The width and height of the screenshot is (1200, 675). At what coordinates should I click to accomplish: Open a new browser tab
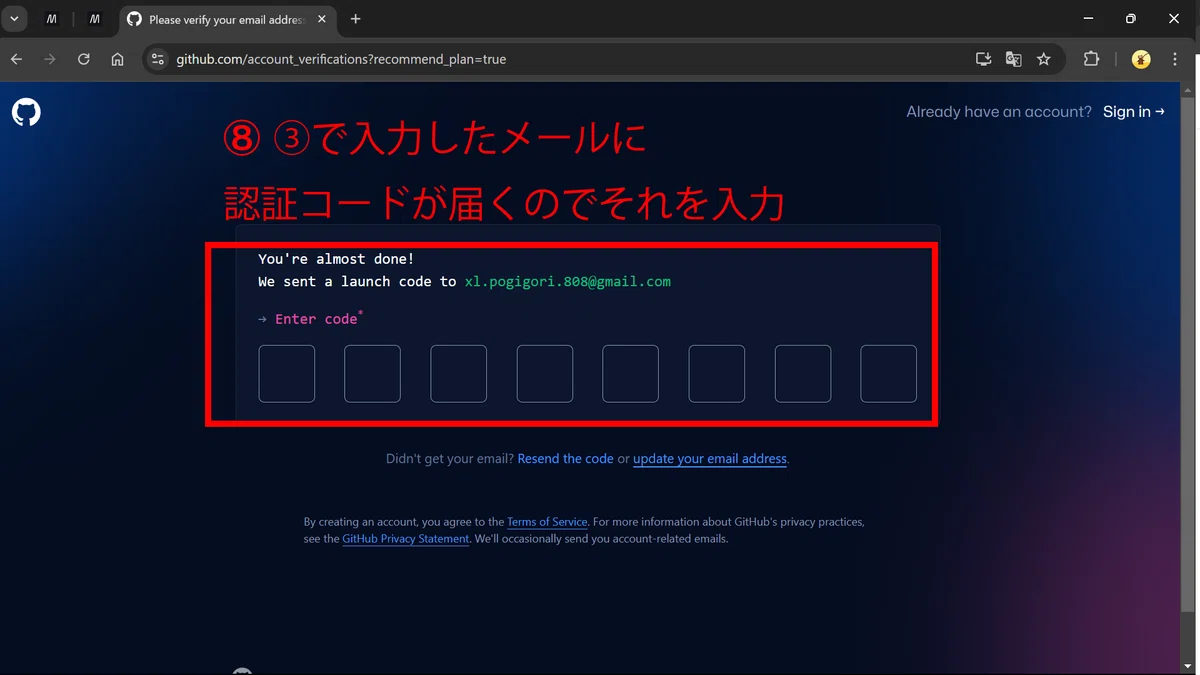click(x=355, y=19)
